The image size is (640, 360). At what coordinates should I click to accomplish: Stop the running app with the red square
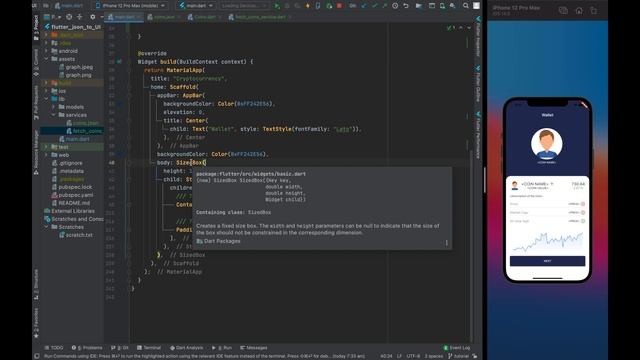click(x=339, y=6)
